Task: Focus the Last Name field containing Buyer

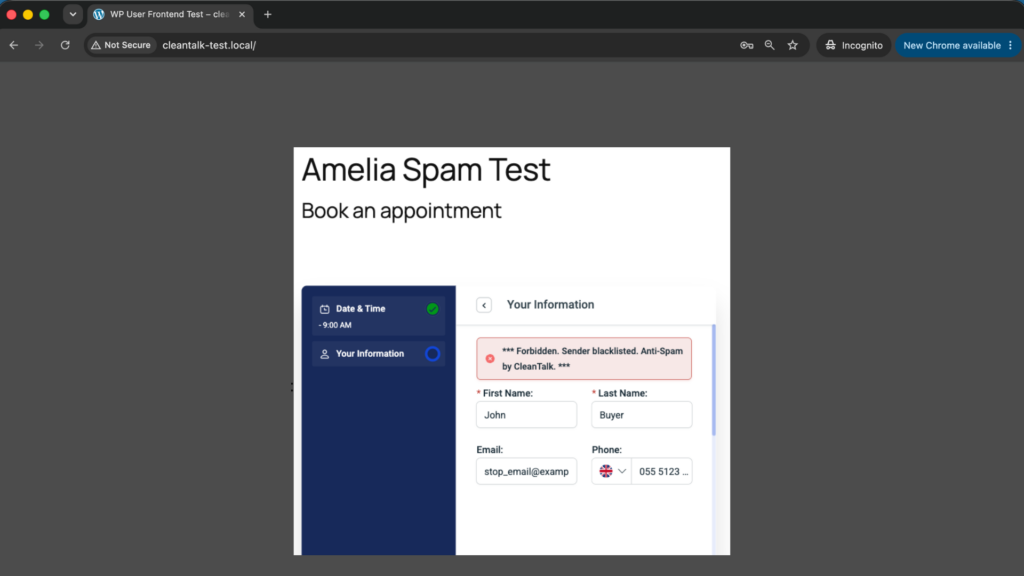Action: pyautogui.click(x=641, y=415)
